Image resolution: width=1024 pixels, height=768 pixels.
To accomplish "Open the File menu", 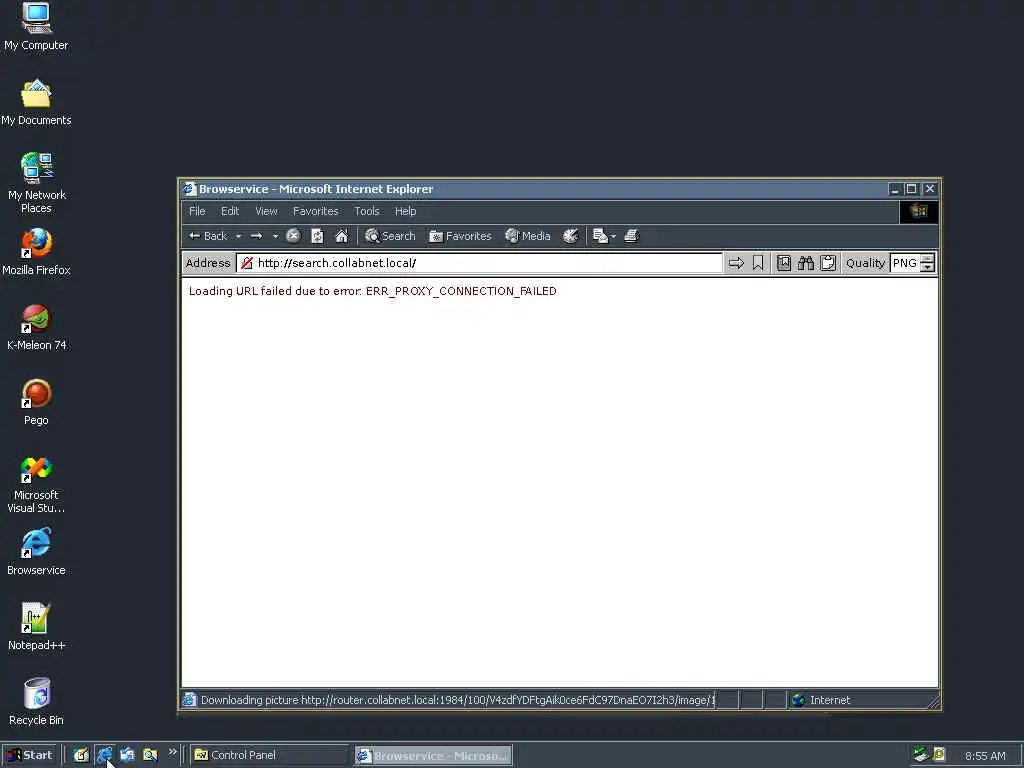I will [197, 211].
